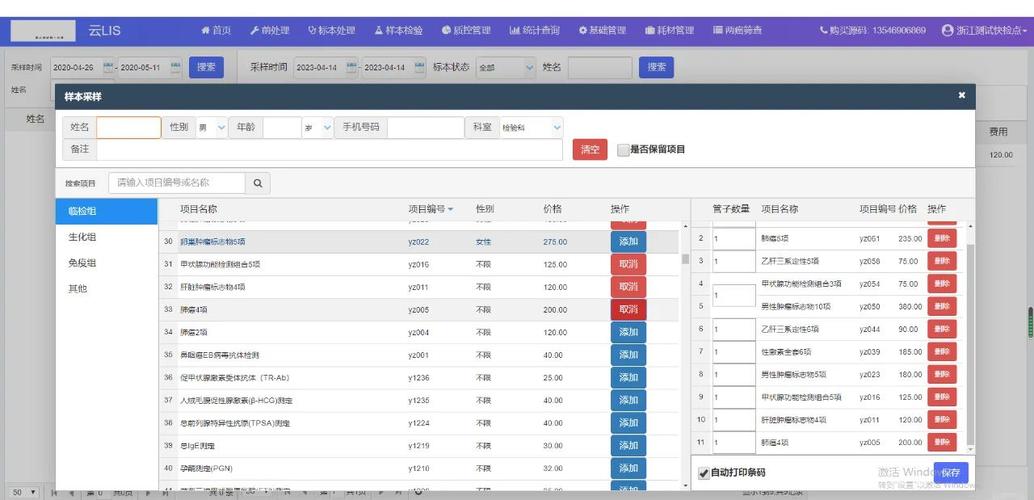The height and width of the screenshot is (500, 1034).
Task: Add project y1224 TPSA with 添加
Action: [628, 423]
